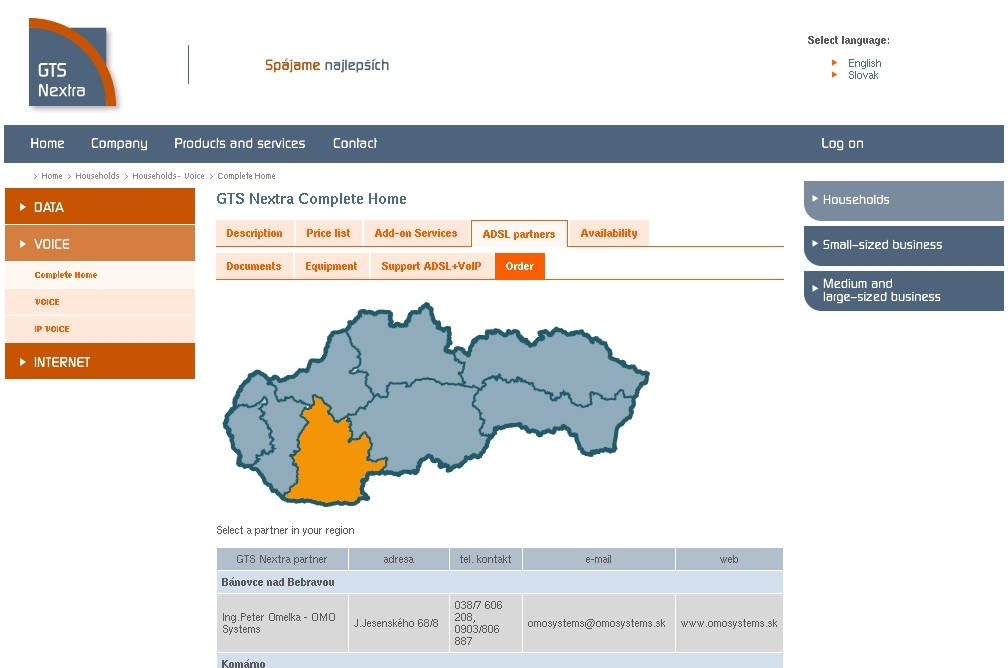Screen dimensions: 1008x668
Task: Click the GTS Nextra logo
Action: pos(73,63)
